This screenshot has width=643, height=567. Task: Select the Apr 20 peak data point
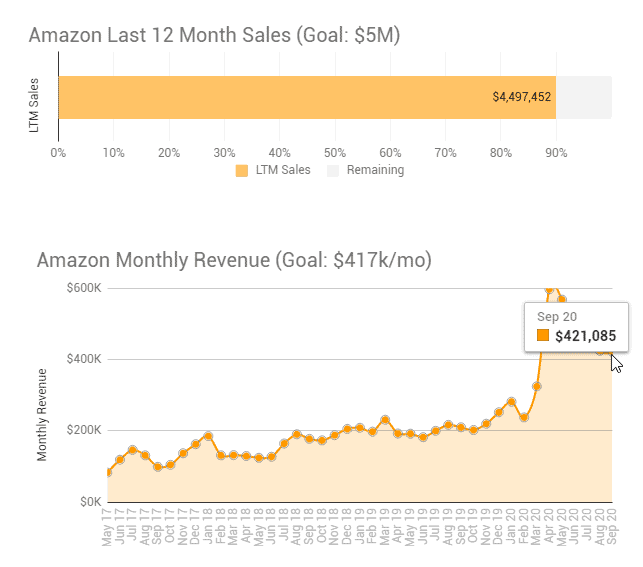[549, 291]
